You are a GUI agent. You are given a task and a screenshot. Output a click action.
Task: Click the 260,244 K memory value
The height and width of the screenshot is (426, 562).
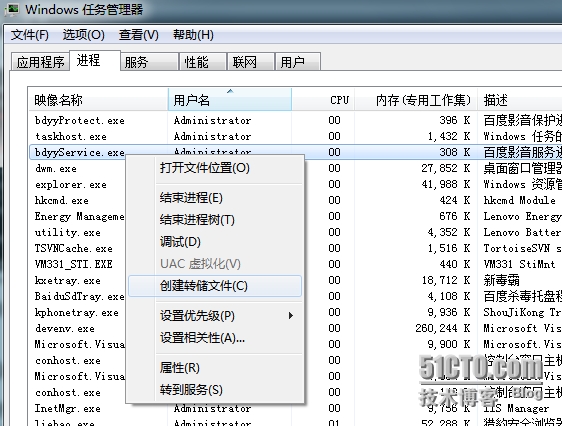pyautogui.click(x=443, y=329)
